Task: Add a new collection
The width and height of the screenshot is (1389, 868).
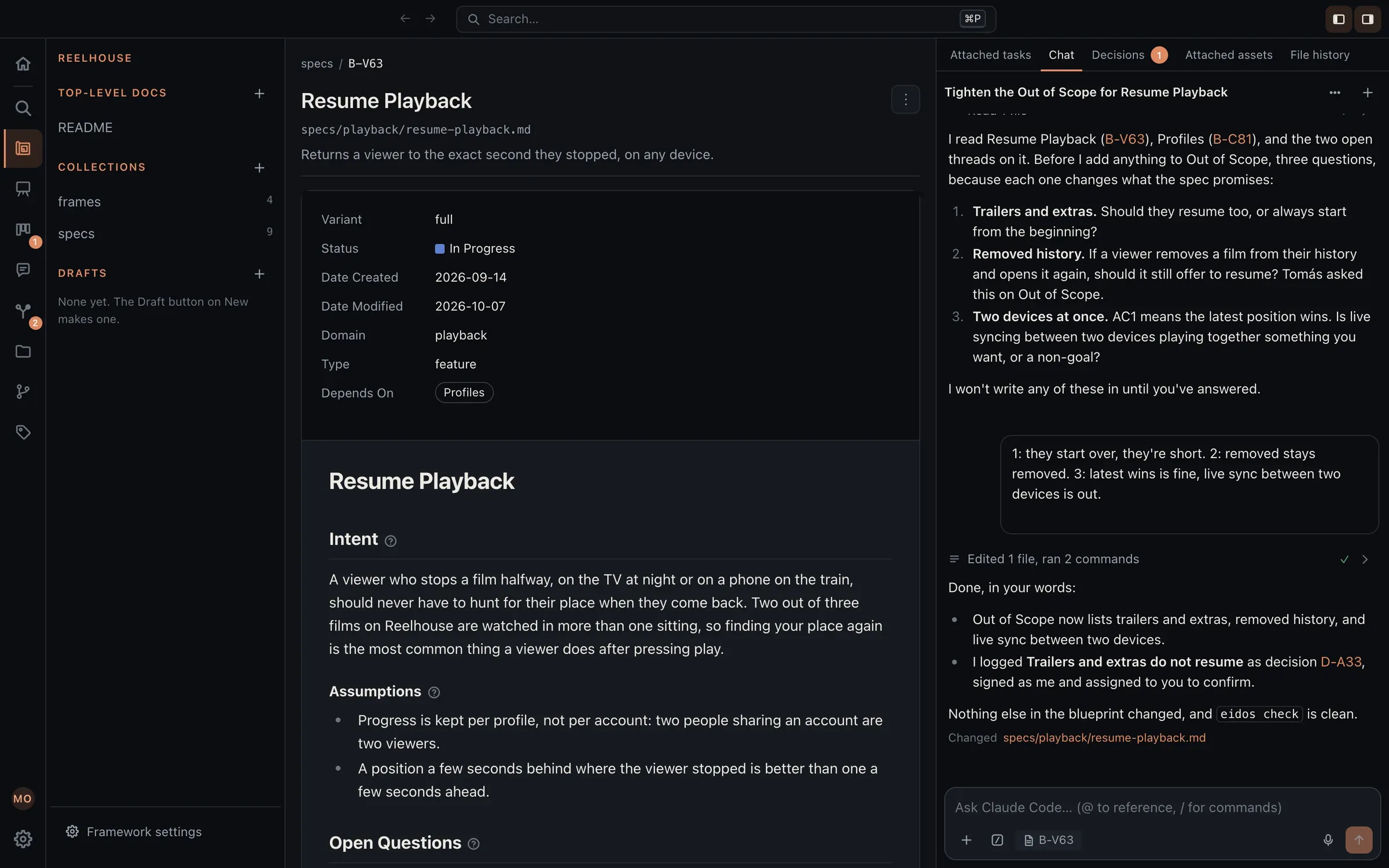Action: pyautogui.click(x=259, y=167)
